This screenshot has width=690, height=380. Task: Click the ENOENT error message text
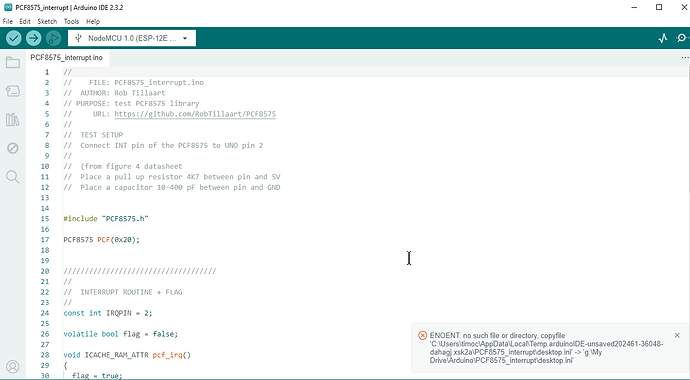click(x=547, y=348)
